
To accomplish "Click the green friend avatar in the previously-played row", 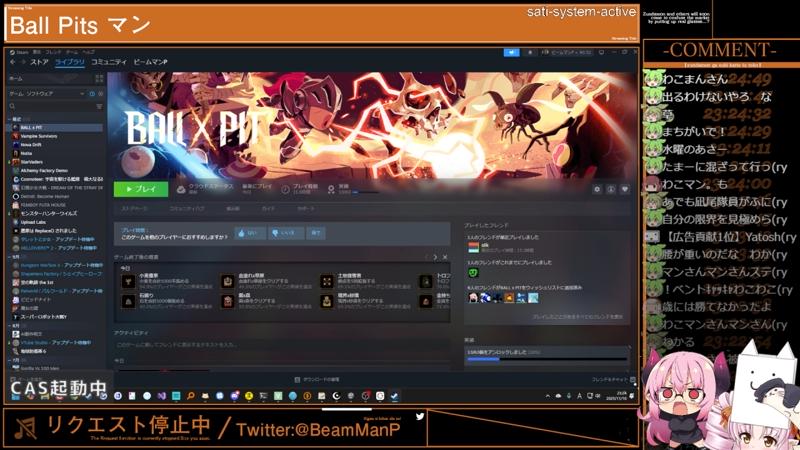I will [x=473, y=273].
